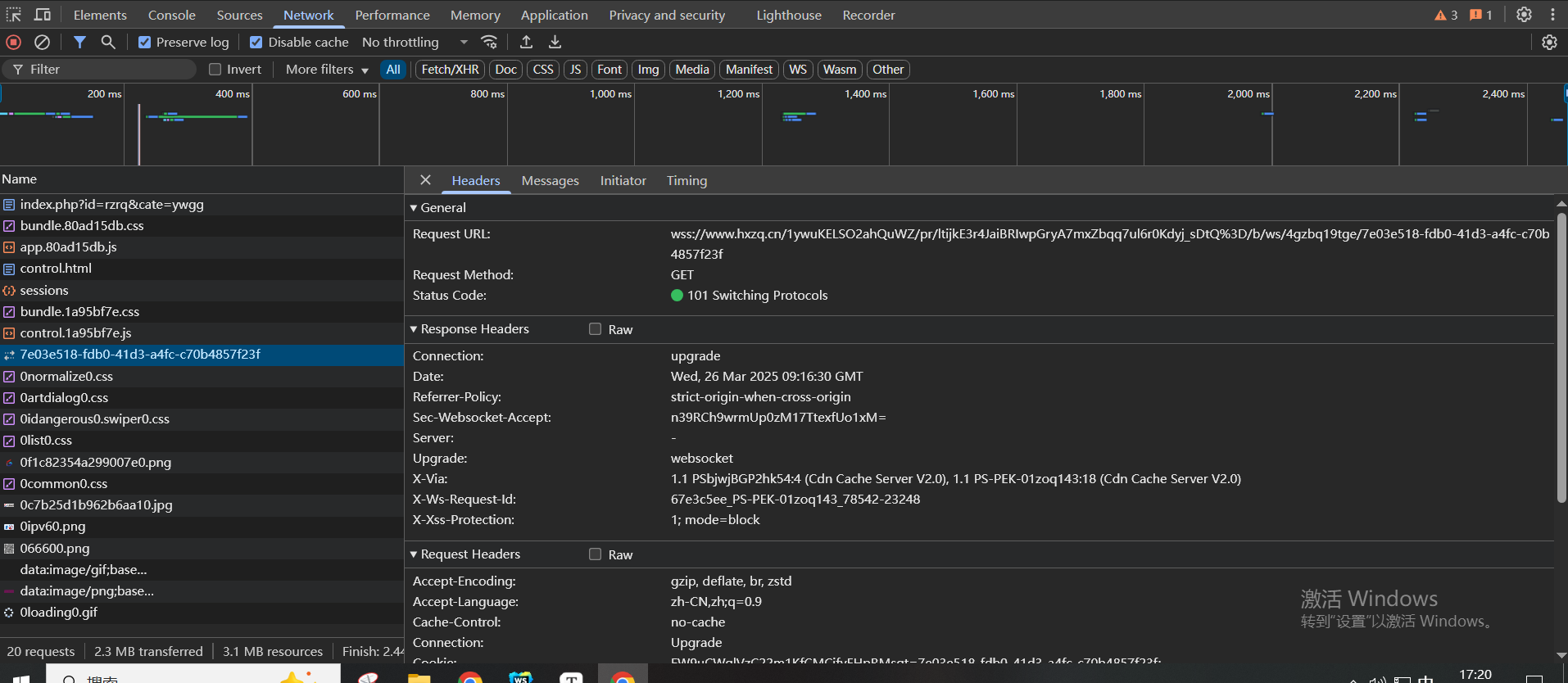Filter requests by WS type
Image resolution: width=1568 pixels, height=683 pixels.
point(797,70)
